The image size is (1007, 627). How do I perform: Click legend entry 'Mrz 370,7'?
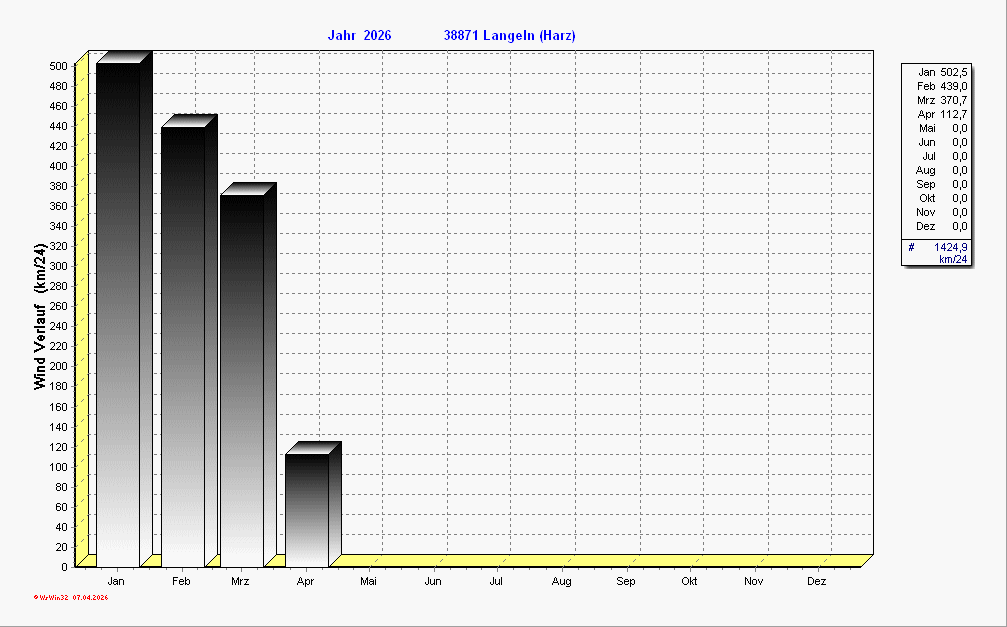pyautogui.click(x=942, y=100)
